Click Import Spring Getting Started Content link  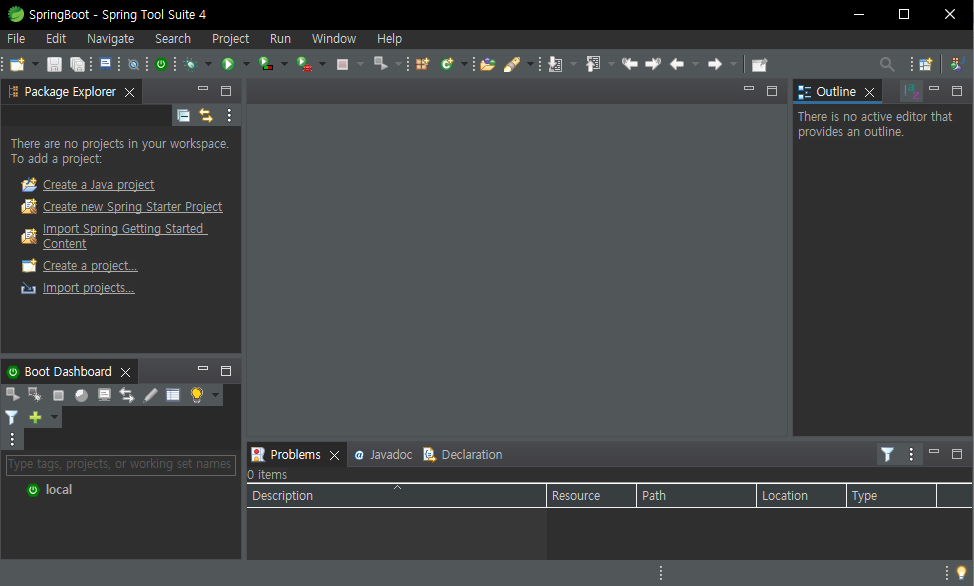coord(125,236)
